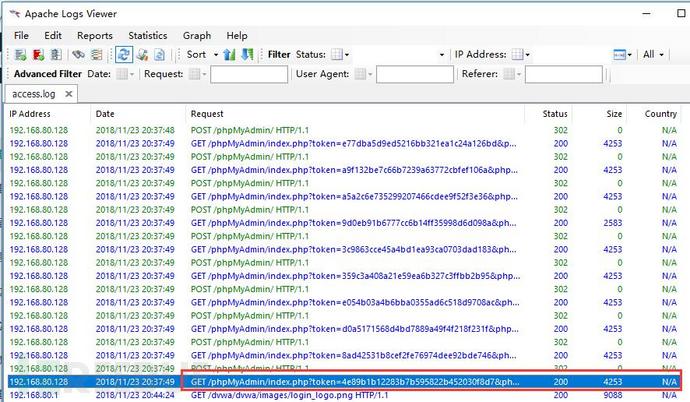Sort by the Size column header
690x402 pixels.
614,114
